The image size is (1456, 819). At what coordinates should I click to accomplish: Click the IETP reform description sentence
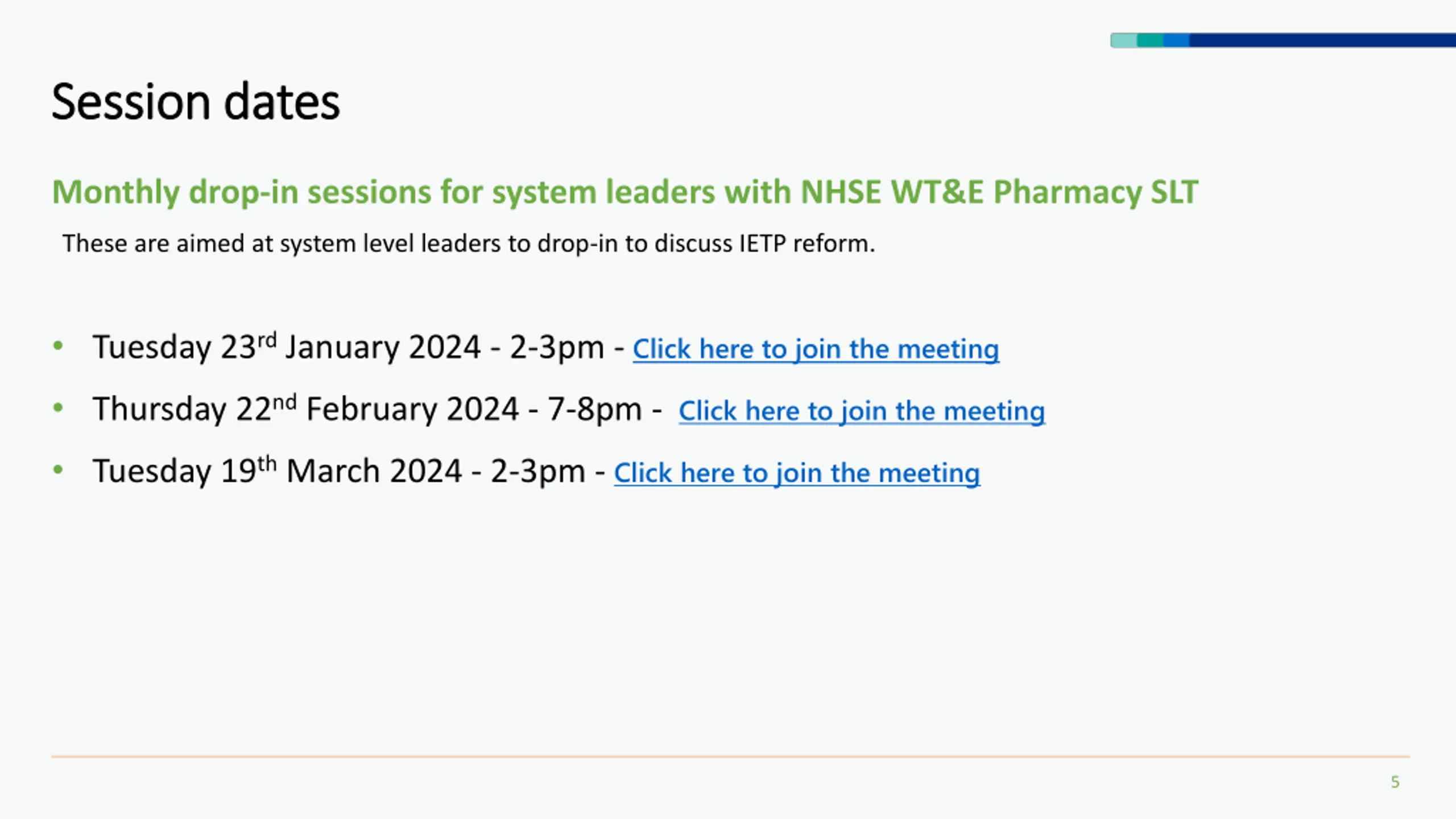point(469,243)
